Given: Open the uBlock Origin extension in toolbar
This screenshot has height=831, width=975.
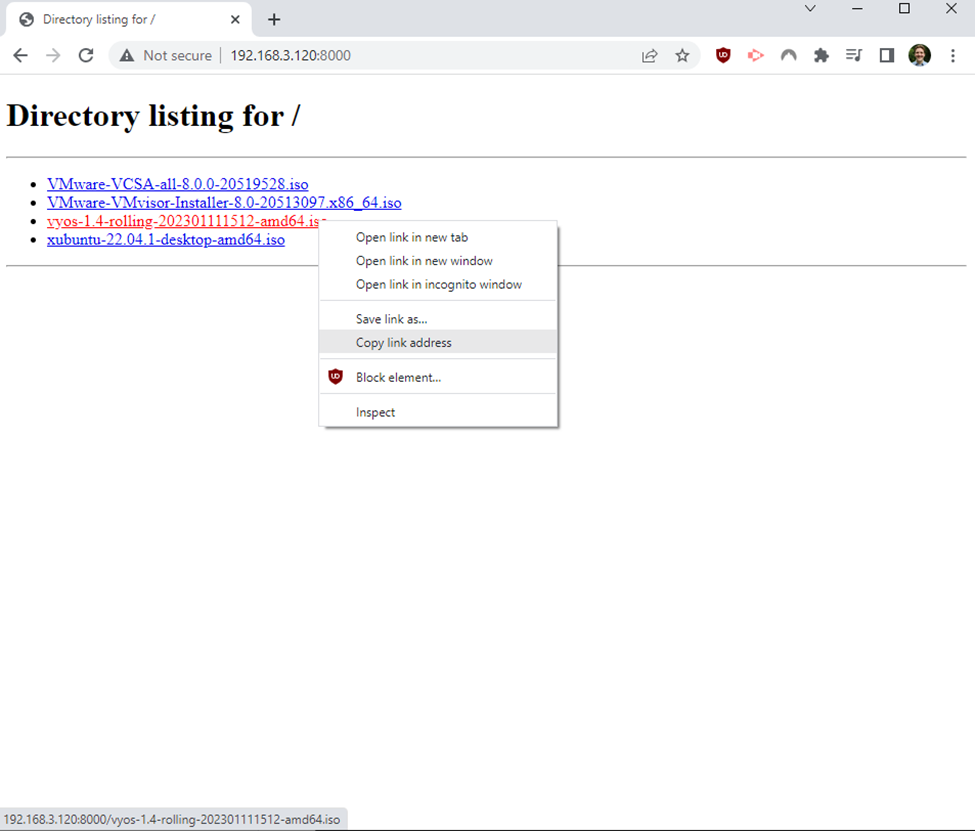Looking at the screenshot, I should pyautogui.click(x=723, y=55).
